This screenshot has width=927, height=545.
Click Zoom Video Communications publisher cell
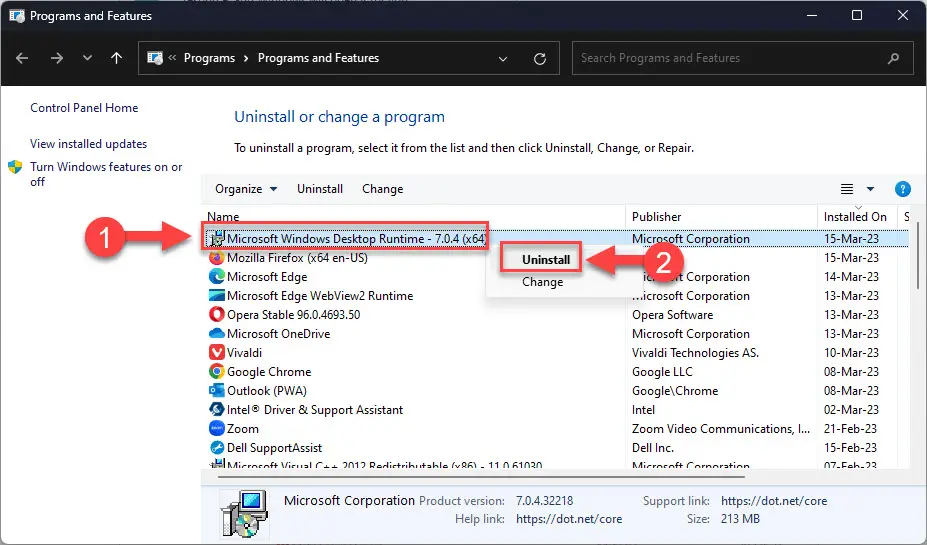721,429
